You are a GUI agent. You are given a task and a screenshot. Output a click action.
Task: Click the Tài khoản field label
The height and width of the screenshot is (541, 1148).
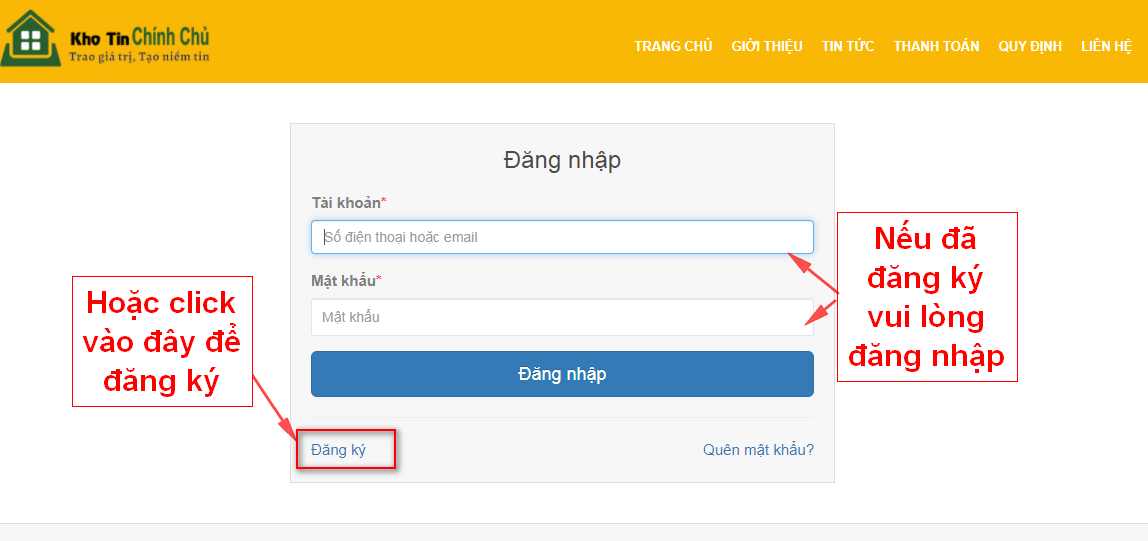(x=346, y=203)
